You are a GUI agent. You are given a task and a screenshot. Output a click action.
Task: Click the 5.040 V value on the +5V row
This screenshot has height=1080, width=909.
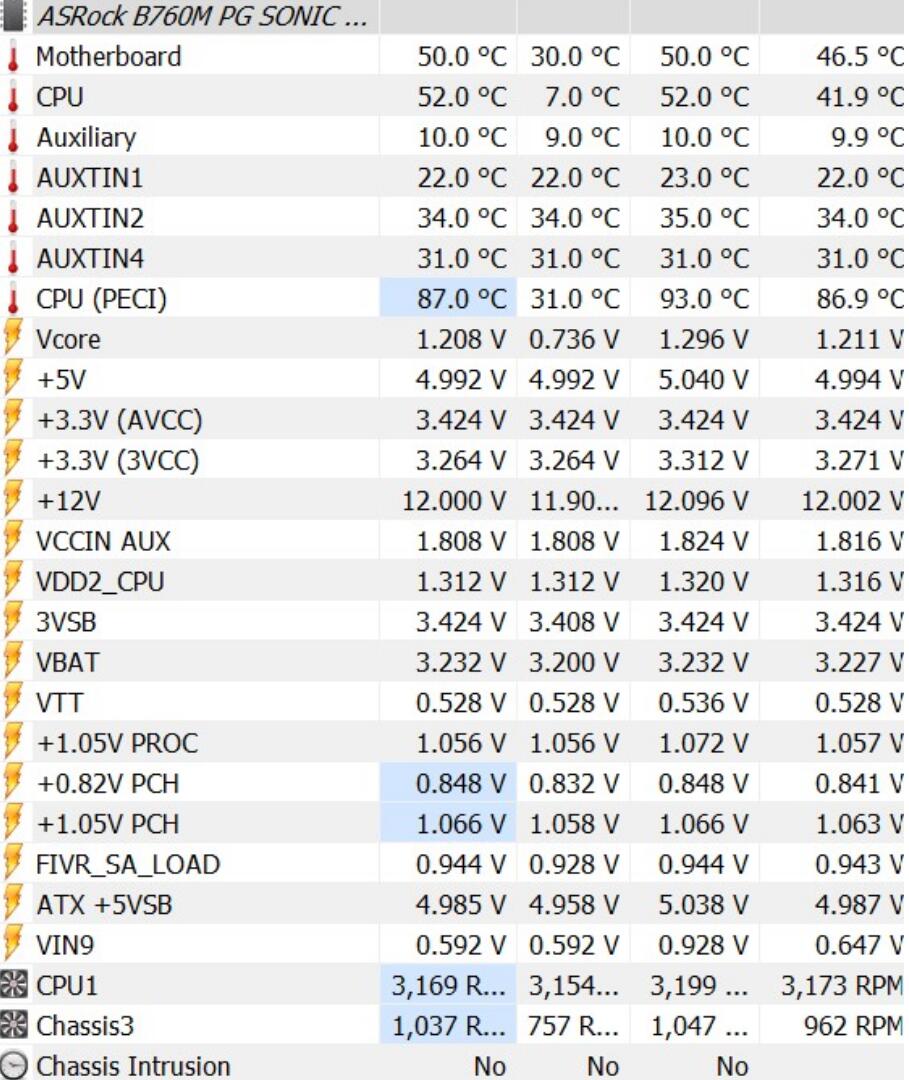(704, 380)
